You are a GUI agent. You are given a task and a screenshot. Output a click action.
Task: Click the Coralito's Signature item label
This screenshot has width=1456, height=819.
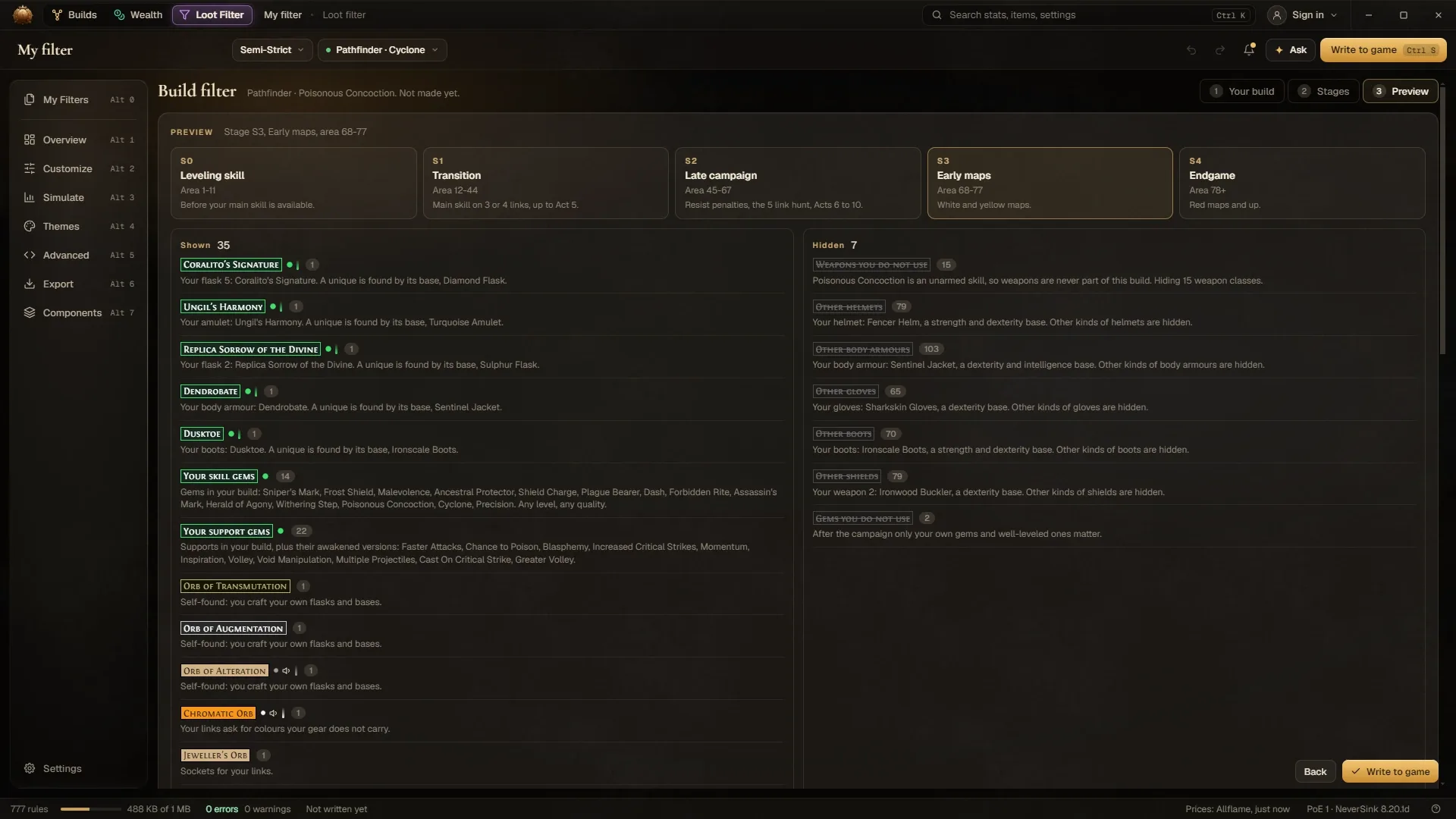tap(231, 265)
